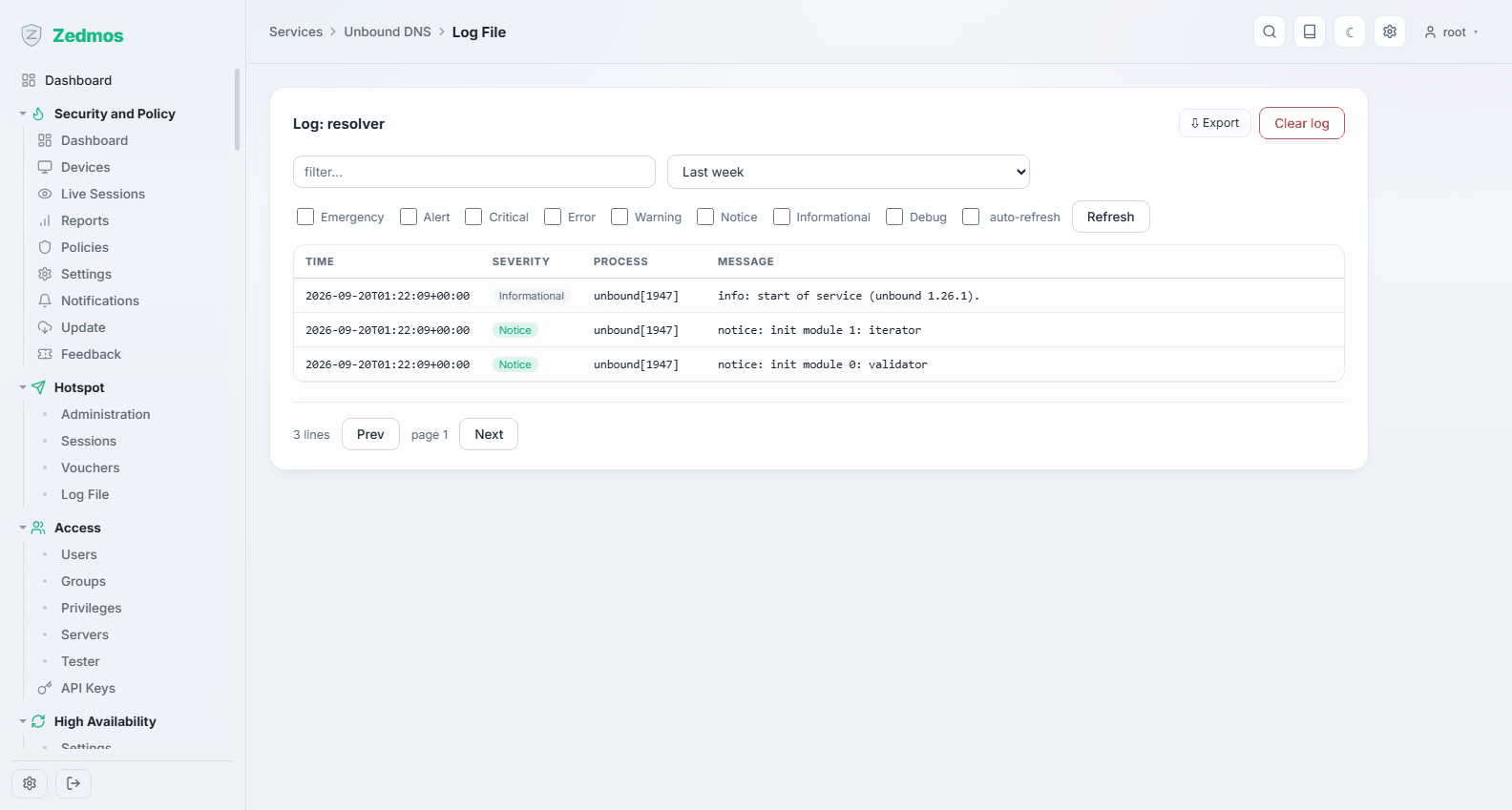Click the Refresh button
This screenshot has width=1512, height=810.
pyautogui.click(x=1111, y=217)
